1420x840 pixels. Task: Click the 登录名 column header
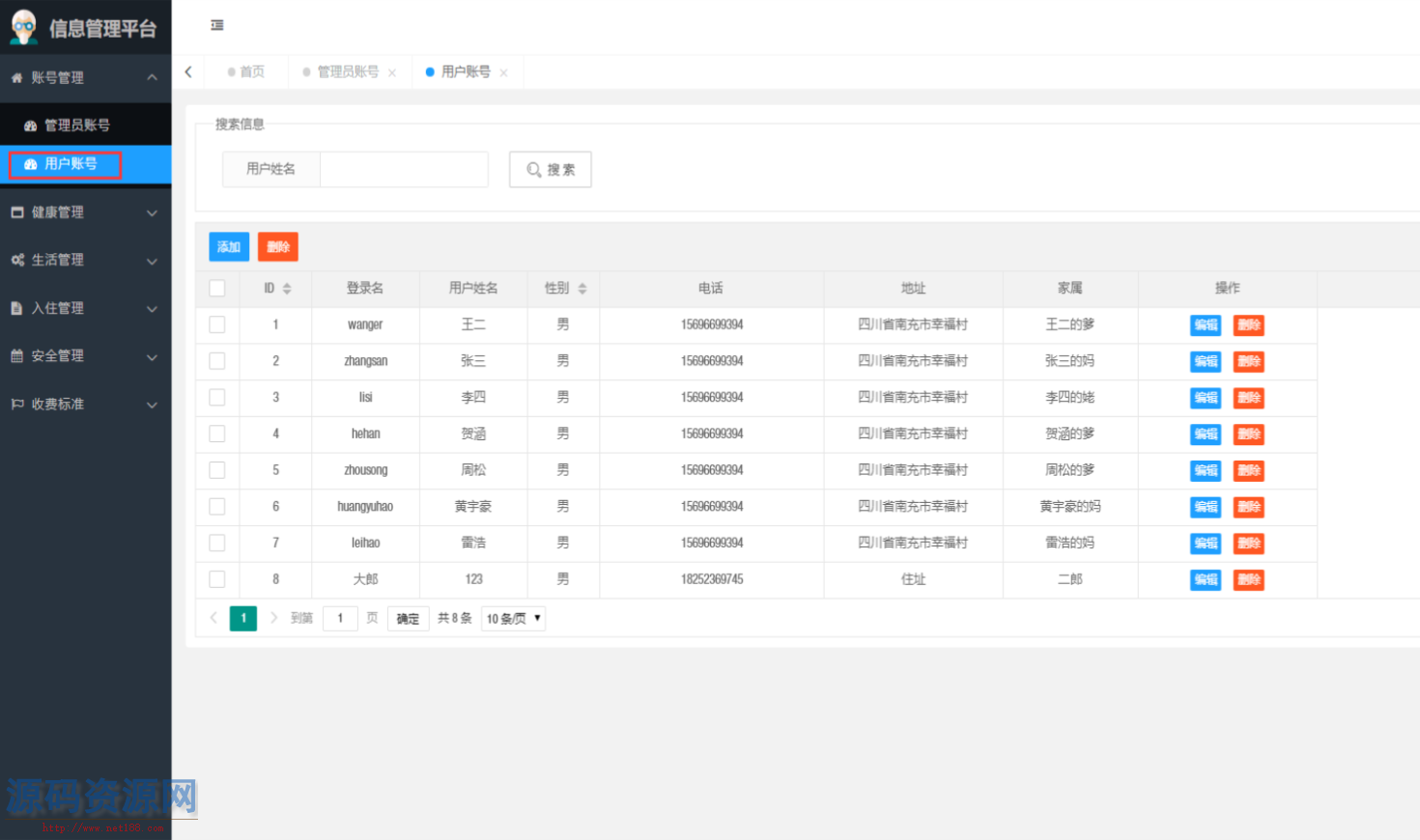coord(365,288)
